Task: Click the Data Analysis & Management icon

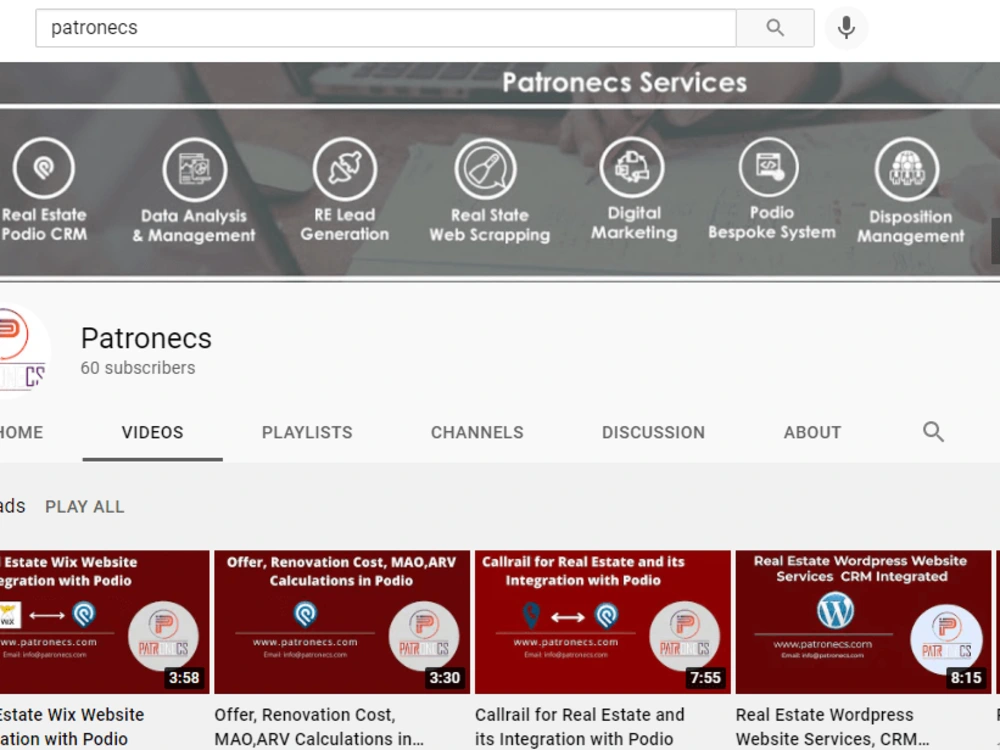Action: point(195,170)
